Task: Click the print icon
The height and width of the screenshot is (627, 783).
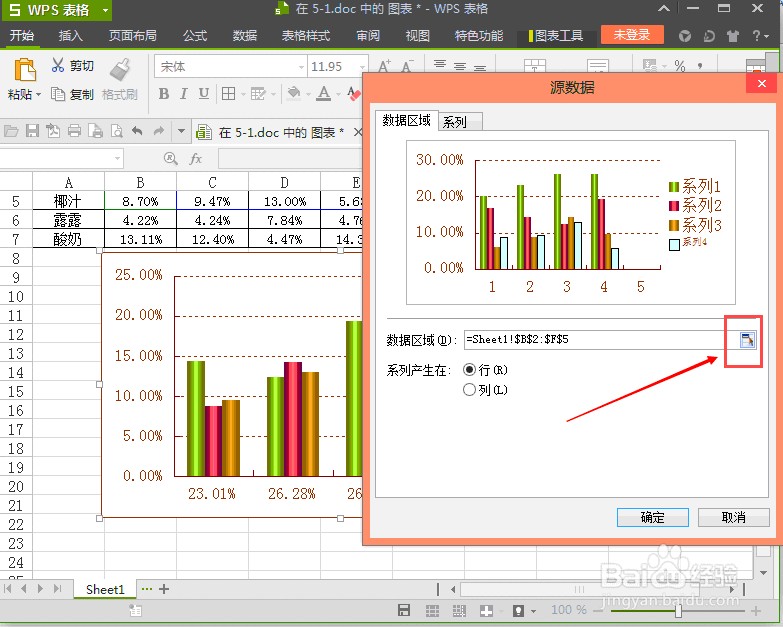Action: (x=74, y=131)
